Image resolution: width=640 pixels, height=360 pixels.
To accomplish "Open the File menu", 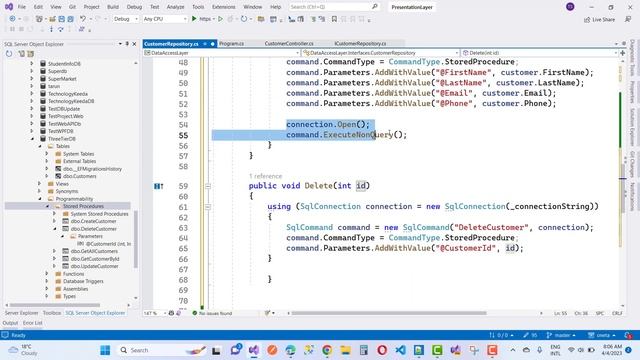I will coord(22,7).
